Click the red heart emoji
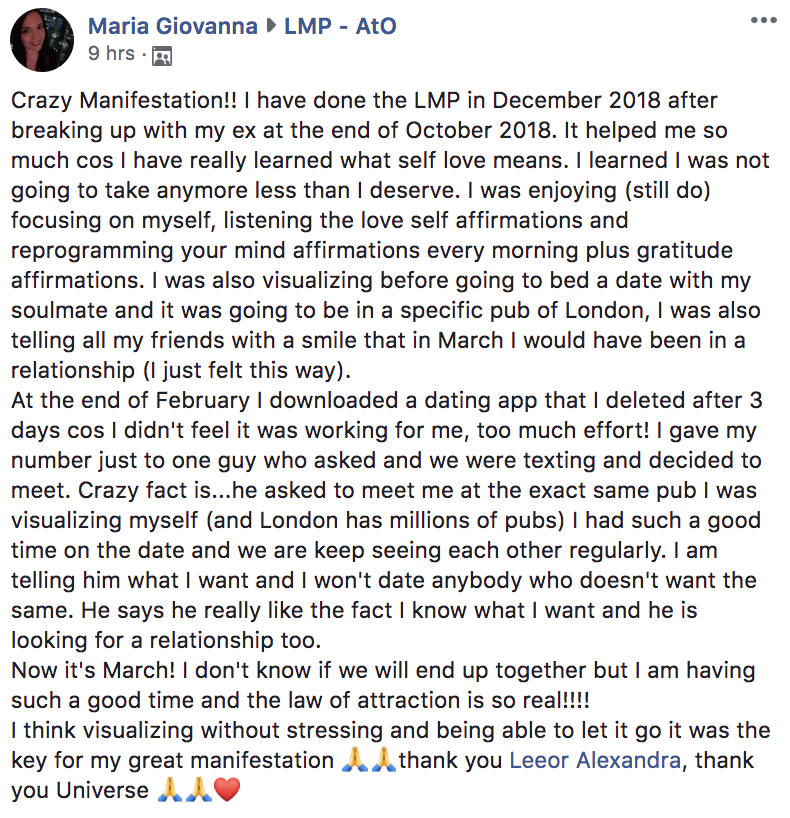 [x=227, y=790]
